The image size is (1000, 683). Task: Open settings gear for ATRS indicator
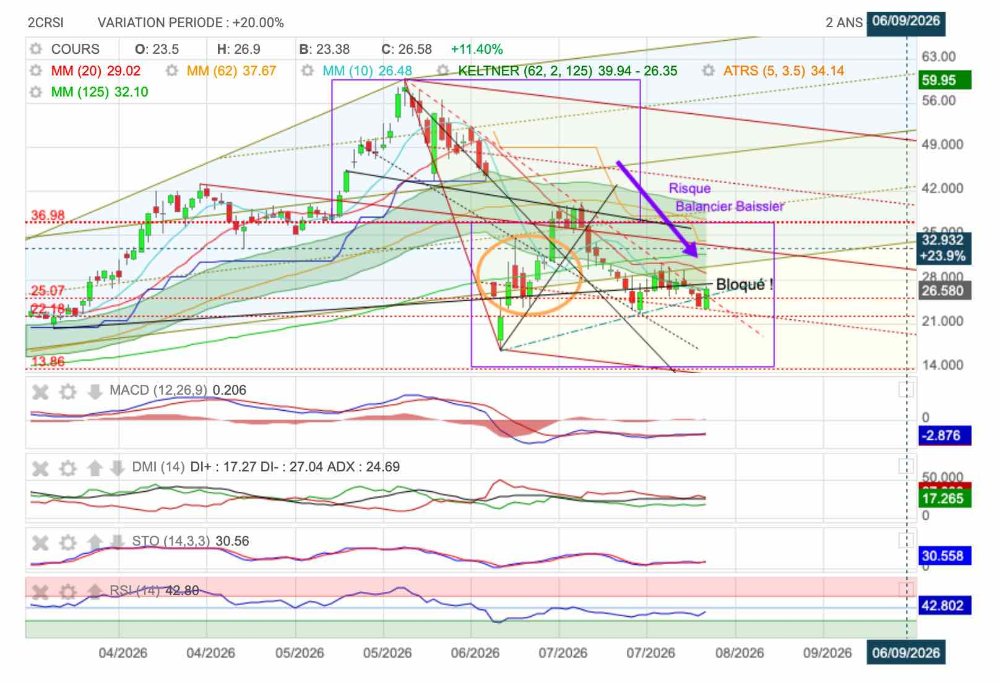[708, 71]
